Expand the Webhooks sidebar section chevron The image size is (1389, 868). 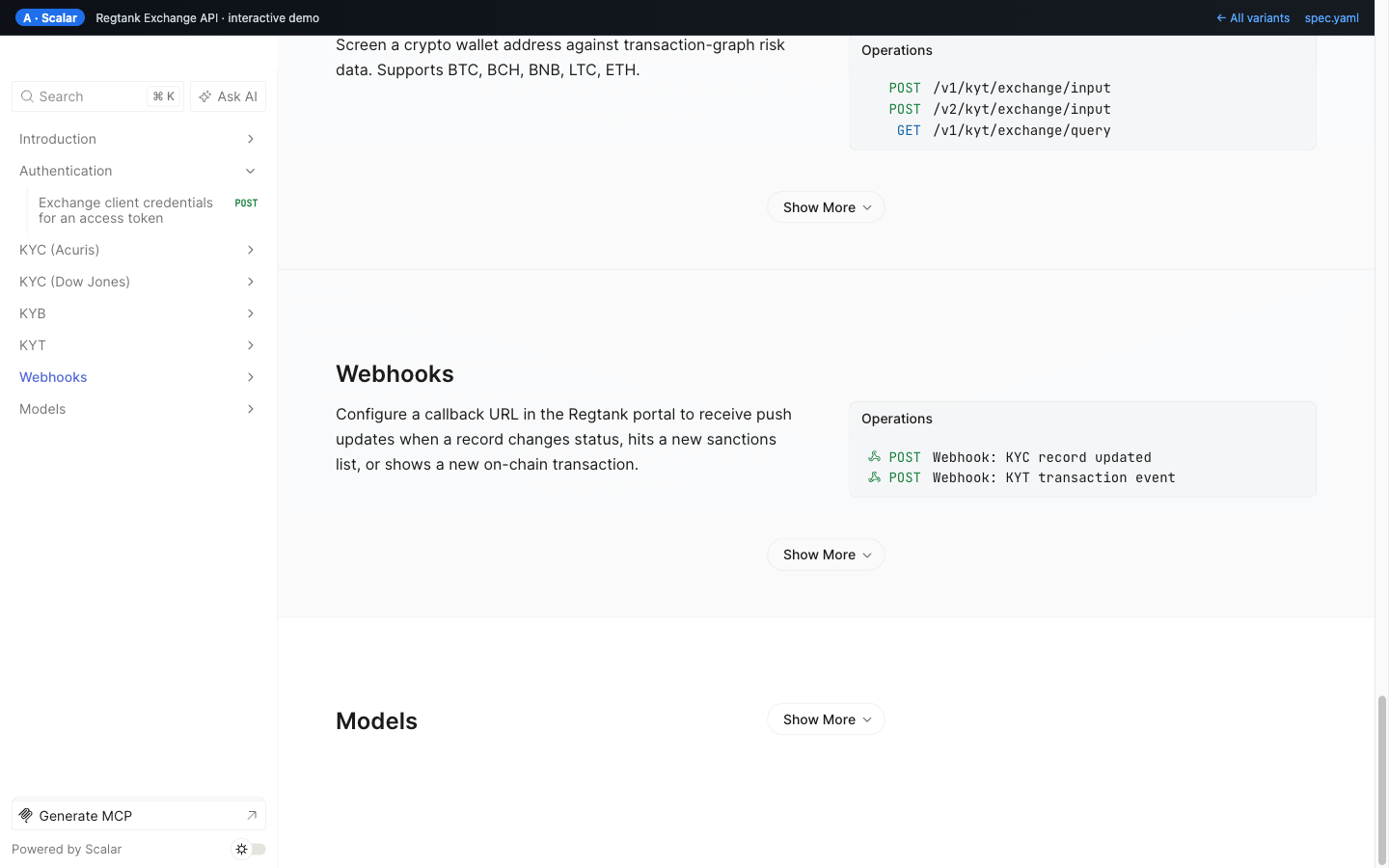[x=250, y=377]
